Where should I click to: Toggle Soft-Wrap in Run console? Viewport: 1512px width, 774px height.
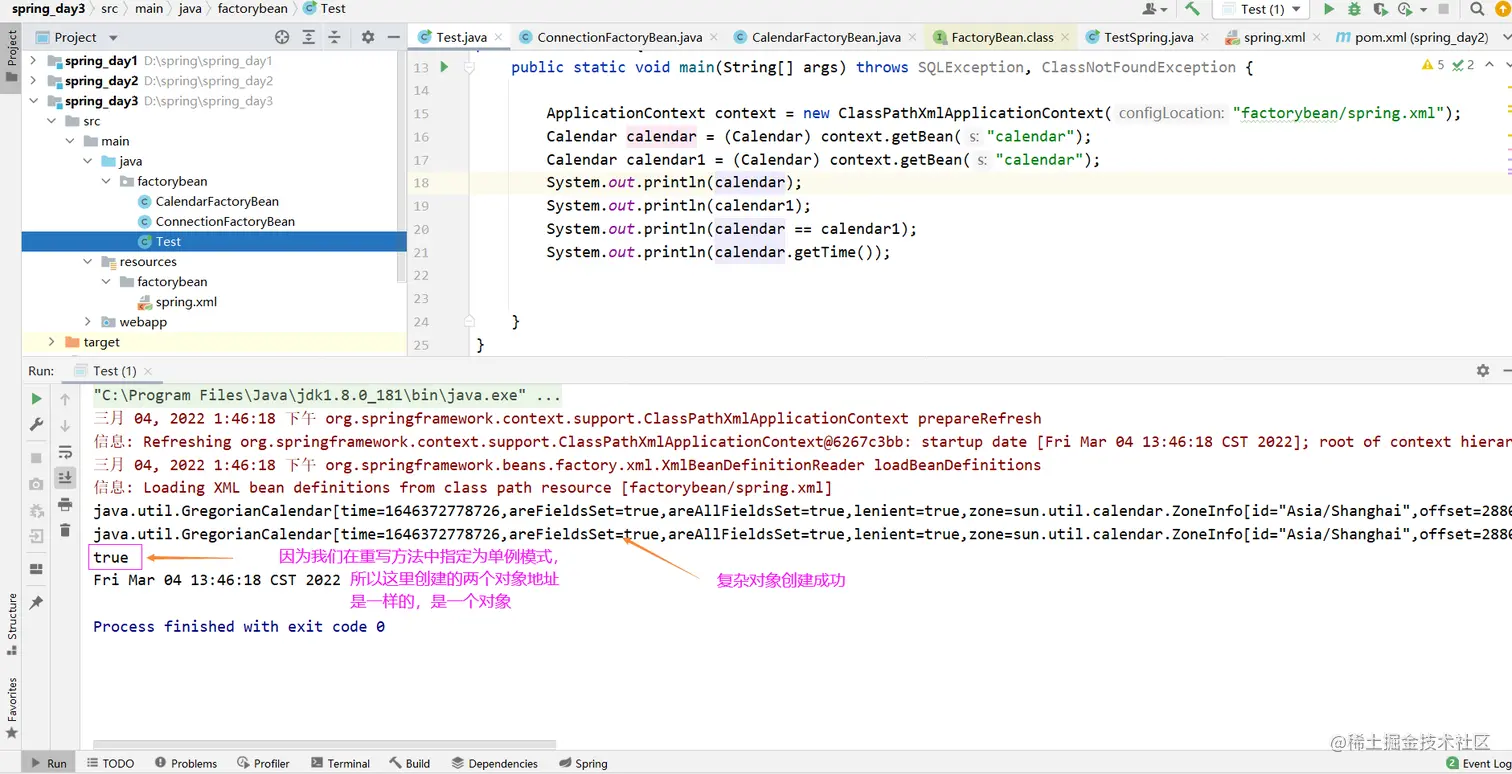[65, 452]
